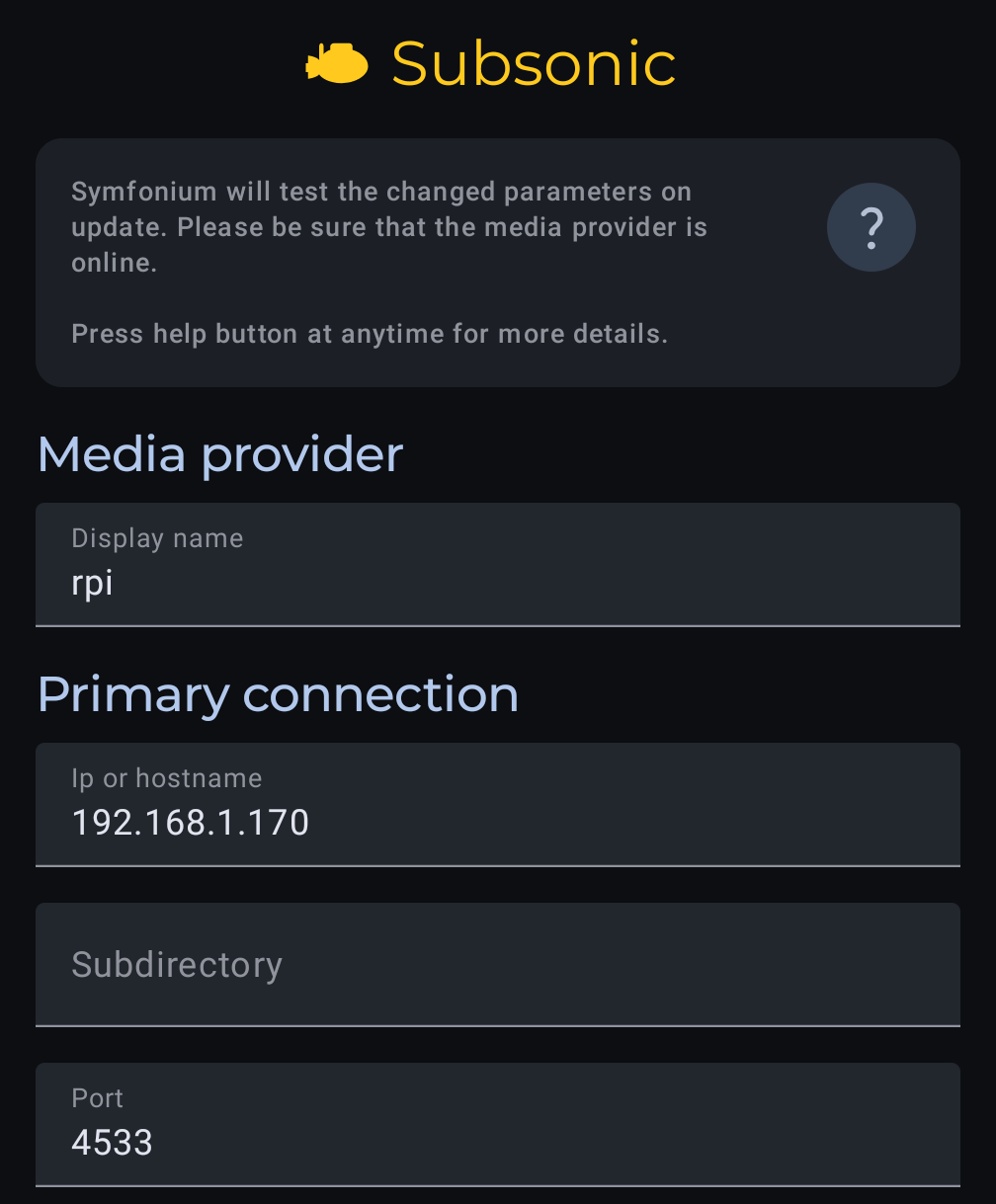Click the Primary connection section heading
The image size is (996, 1204).
278,694
